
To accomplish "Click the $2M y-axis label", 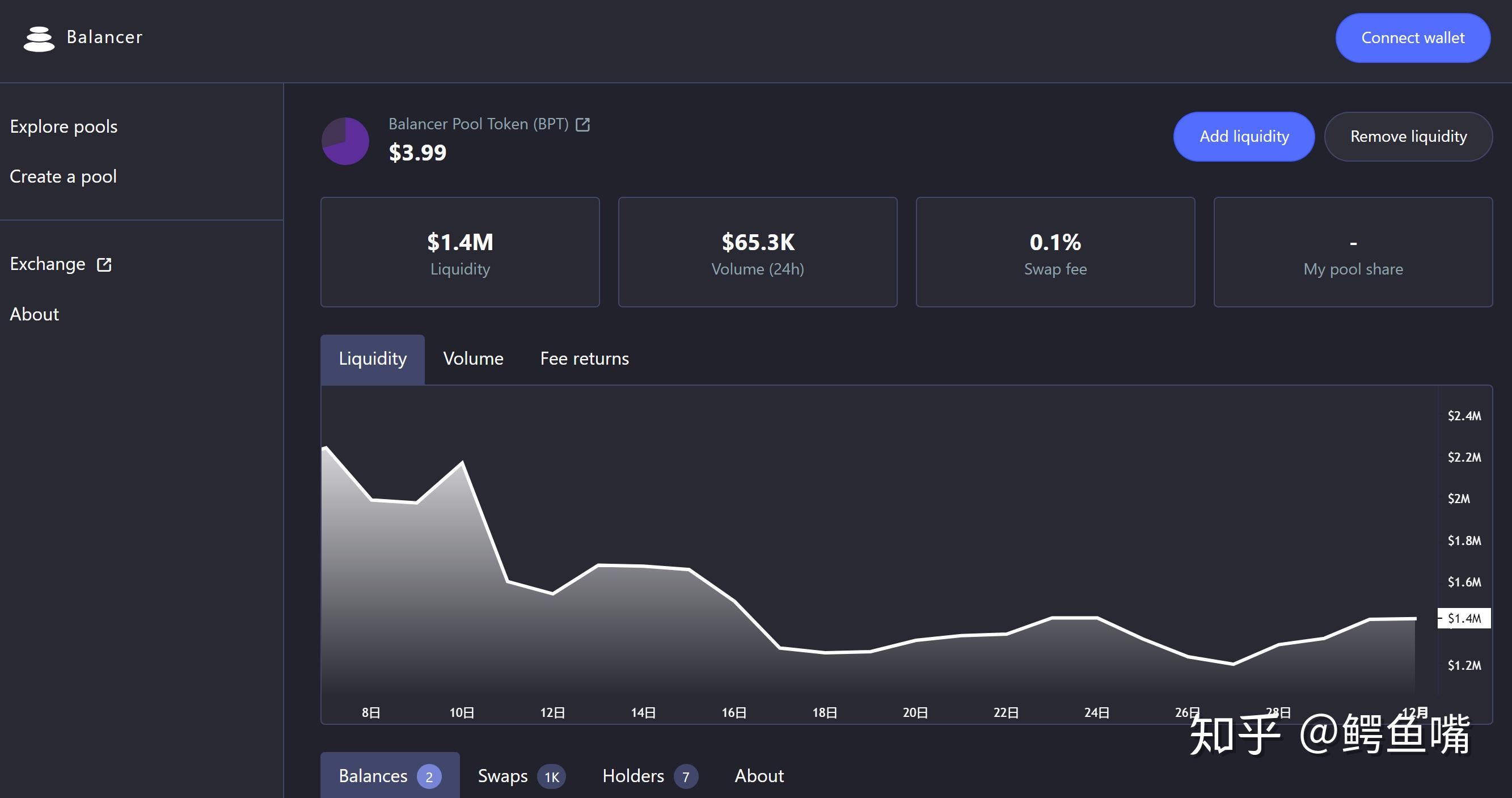I will pos(1459,499).
